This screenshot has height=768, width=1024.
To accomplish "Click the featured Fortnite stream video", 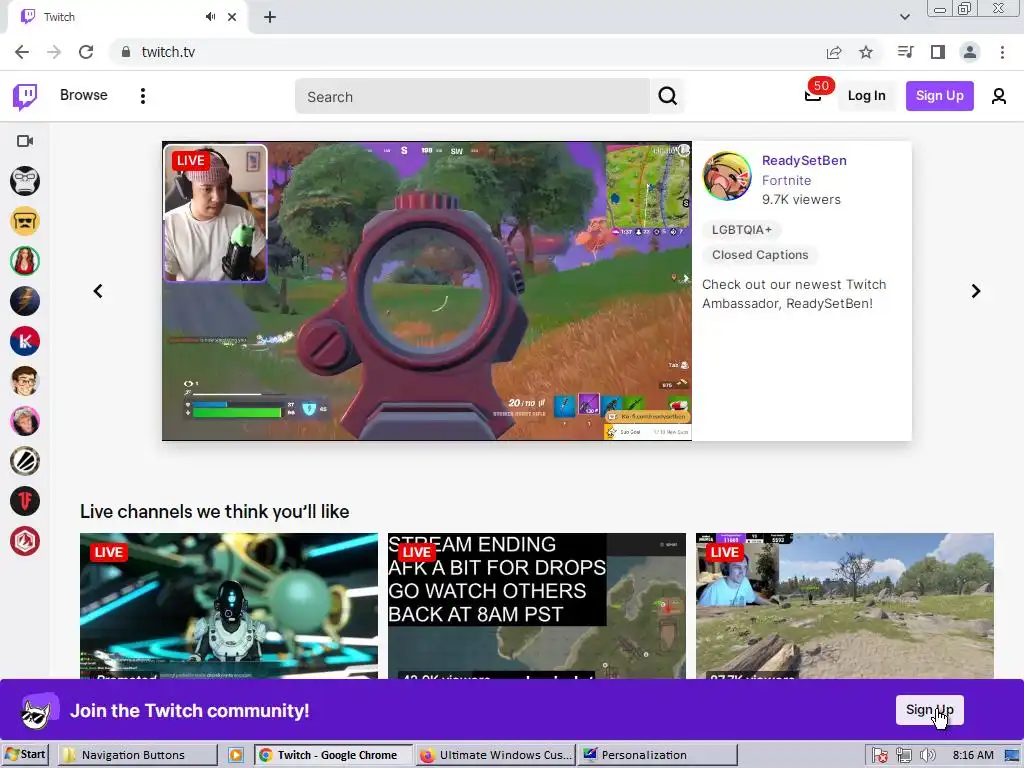I will [426, 291].
